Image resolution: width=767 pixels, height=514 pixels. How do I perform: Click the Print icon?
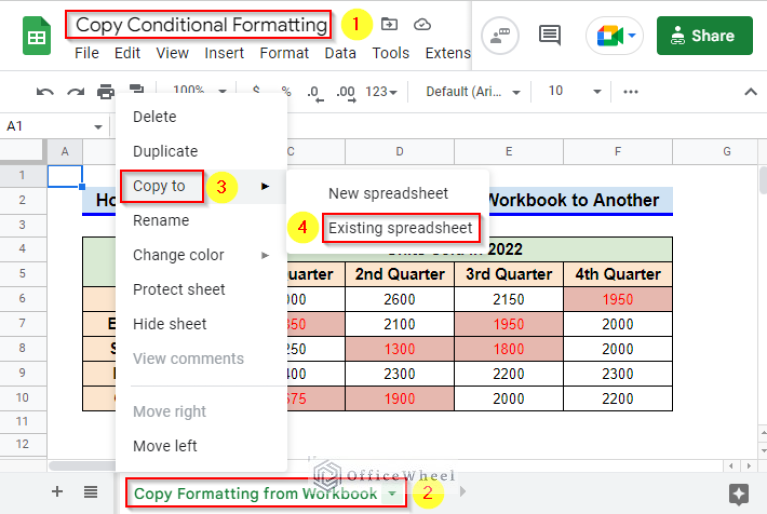105,92
